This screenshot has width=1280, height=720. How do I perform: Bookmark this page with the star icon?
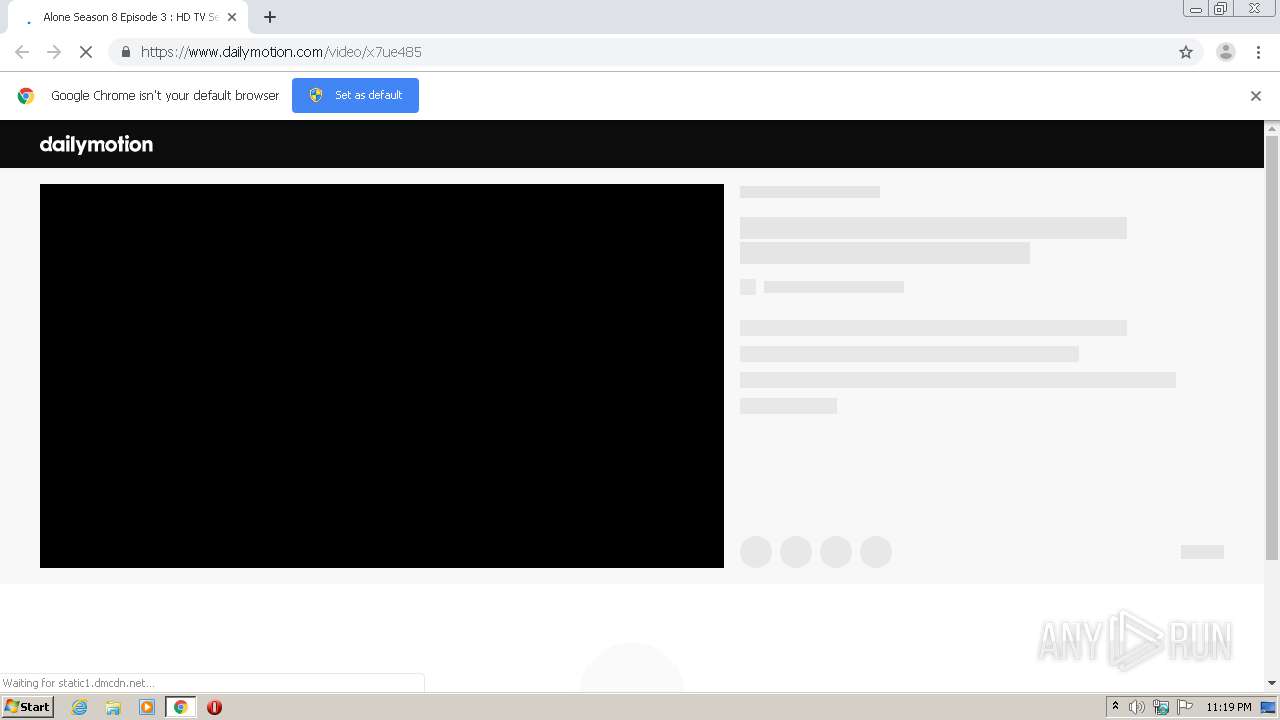click(1186, 52)
